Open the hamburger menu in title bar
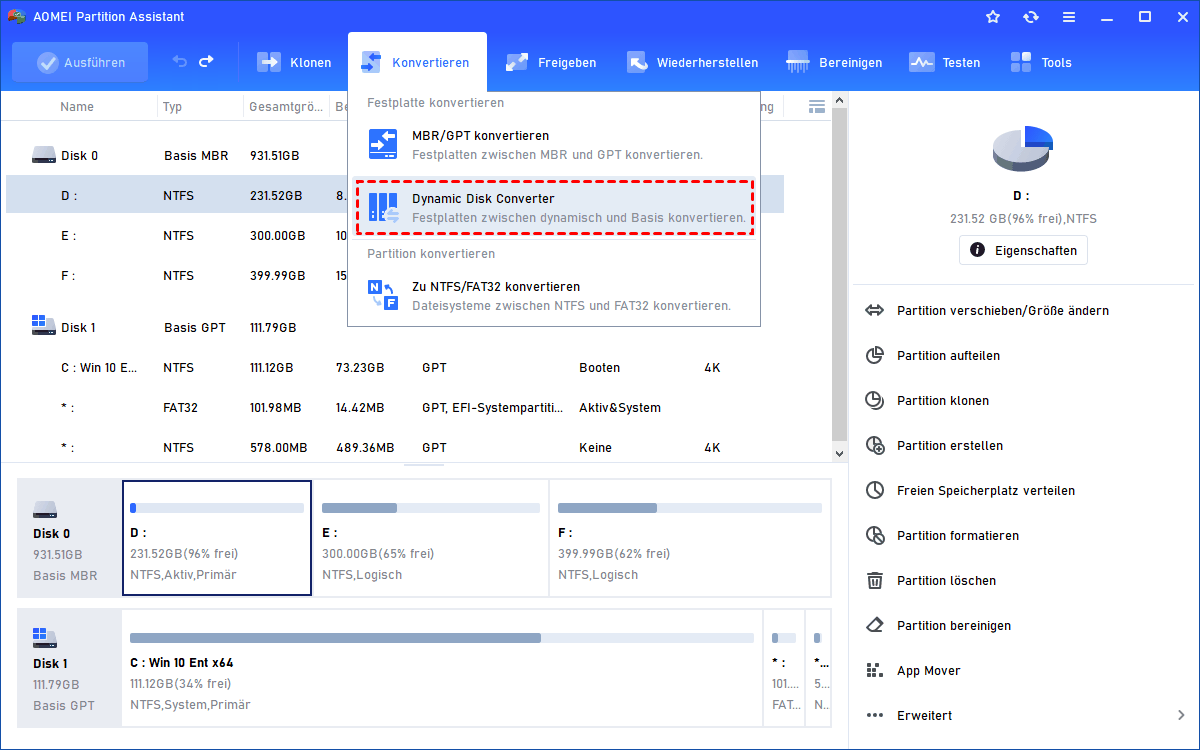The width and height of the screenshot is (1200, 750). pyautogui.click(x=1069, y=17)
